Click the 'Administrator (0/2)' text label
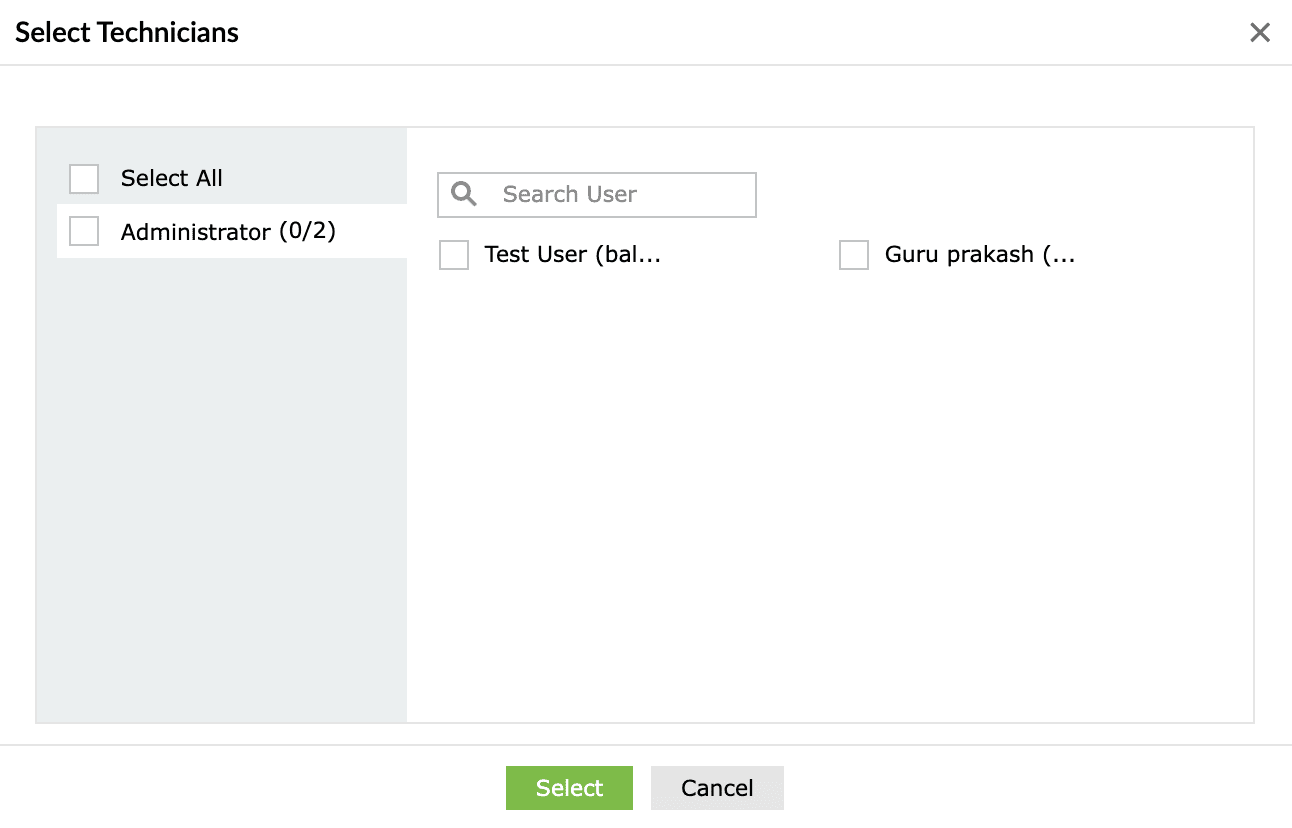The image size is (1292, 828). tap(228, 232)
